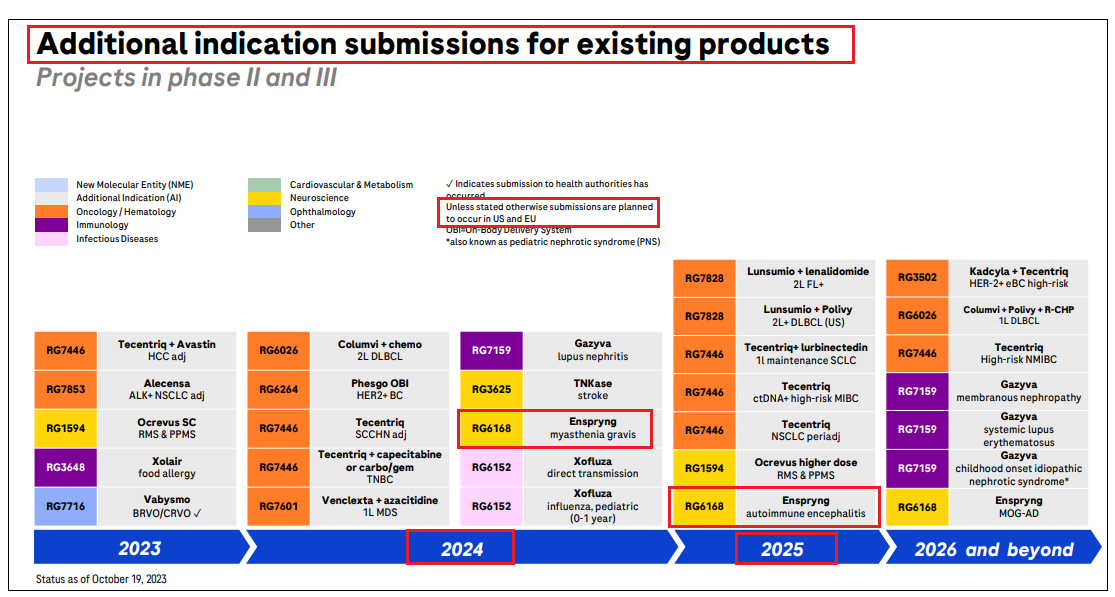1115x597 pixels.
Task: Select the purple Immunology legend swatch
Action: (x=52, y=225)
